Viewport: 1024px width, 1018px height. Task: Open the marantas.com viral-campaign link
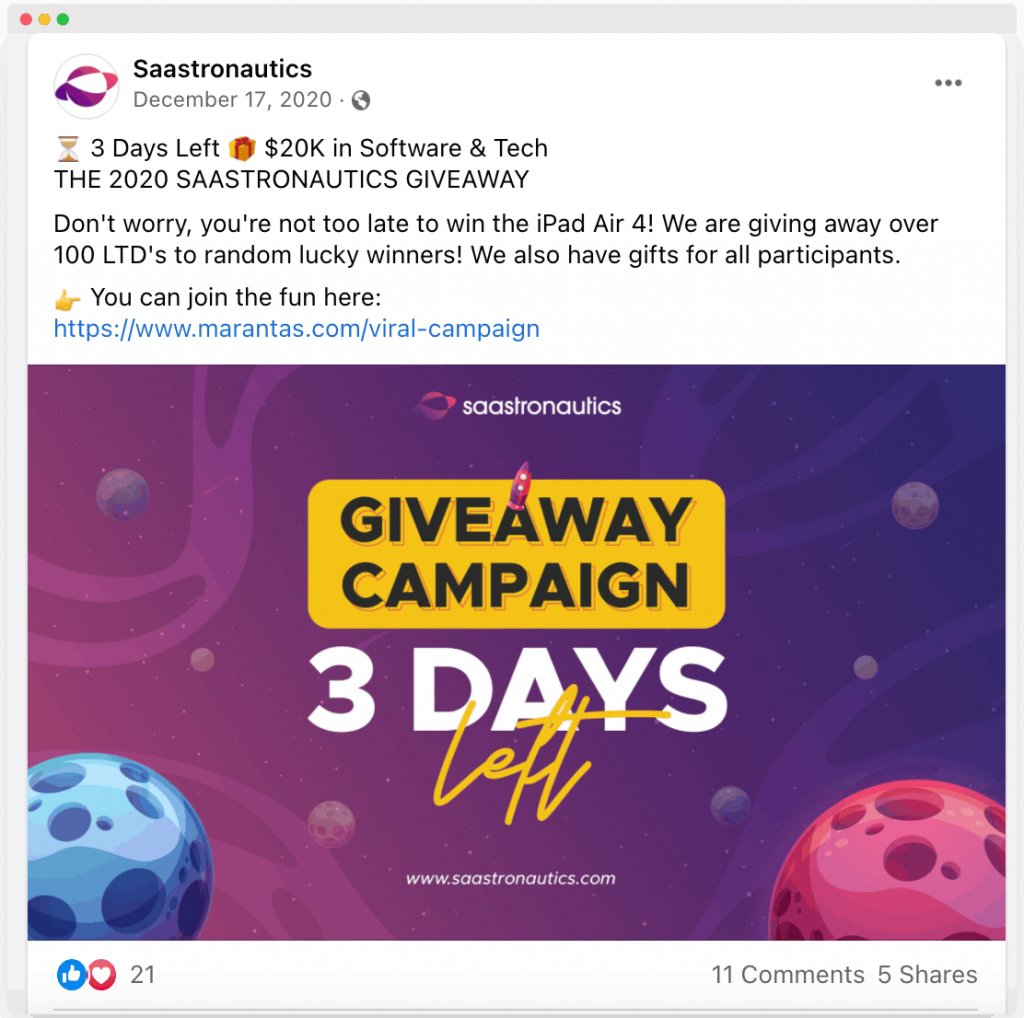296,328
